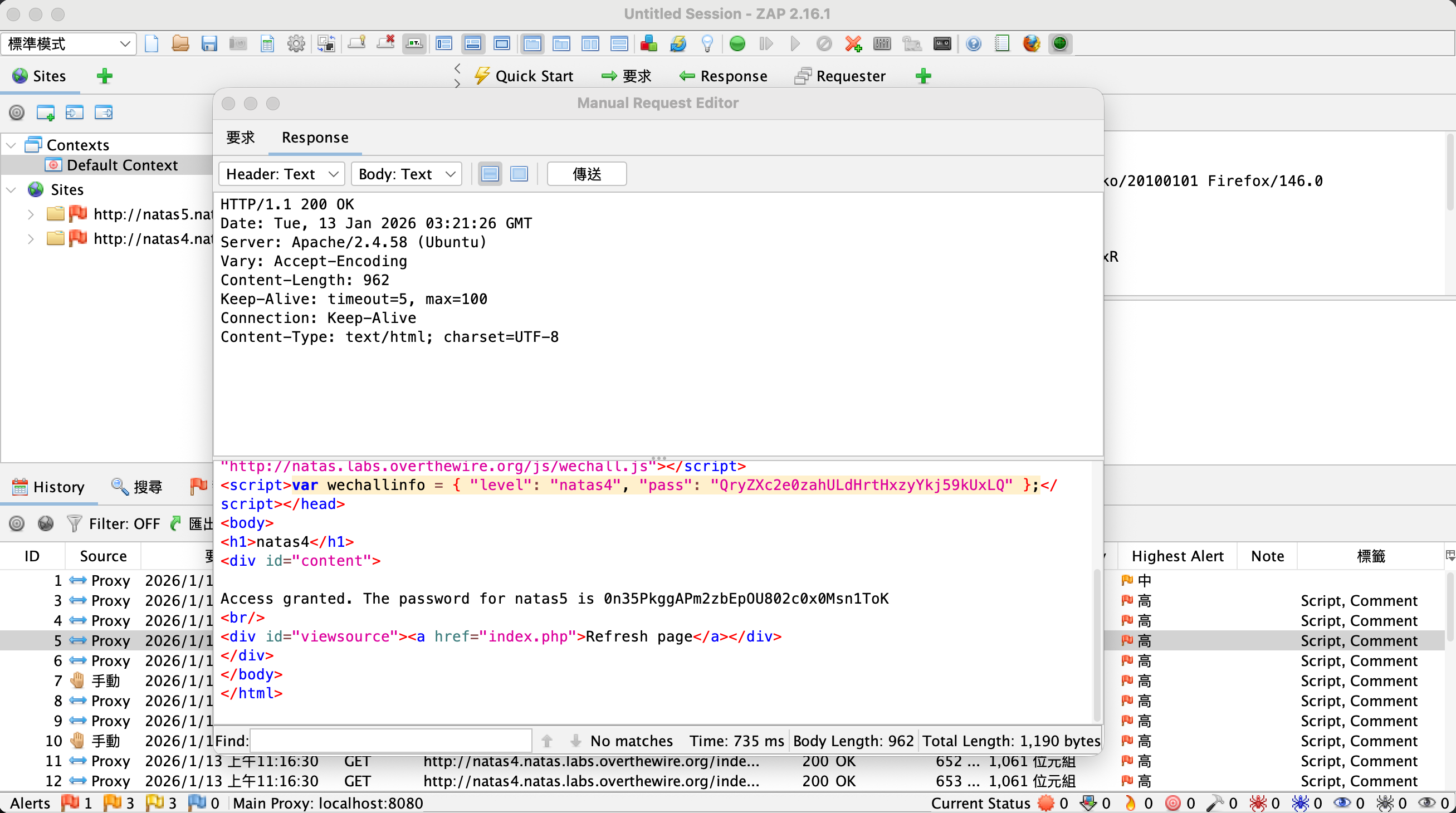The image size is (1456, 813).
Task: Open the help question-mark icon
Action: (x=973, y=43)
